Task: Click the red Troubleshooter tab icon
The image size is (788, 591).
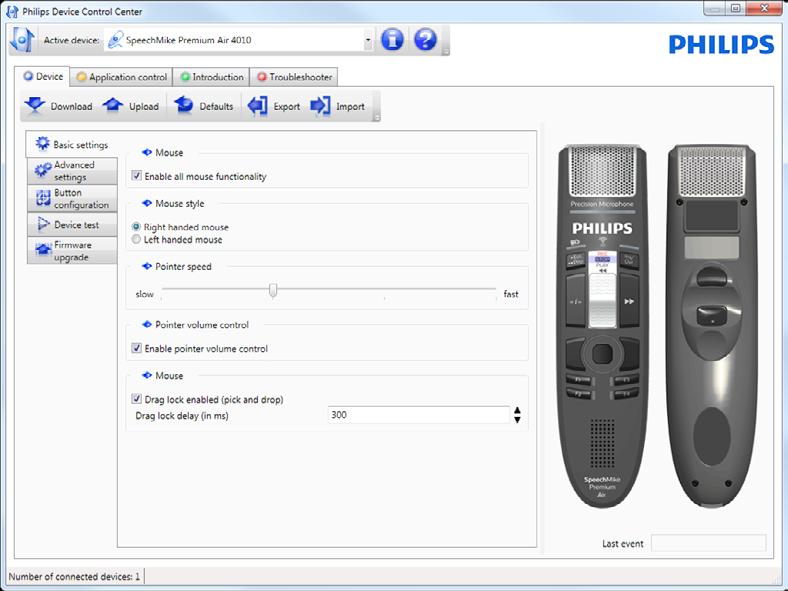Action: (x=261, y=77)
